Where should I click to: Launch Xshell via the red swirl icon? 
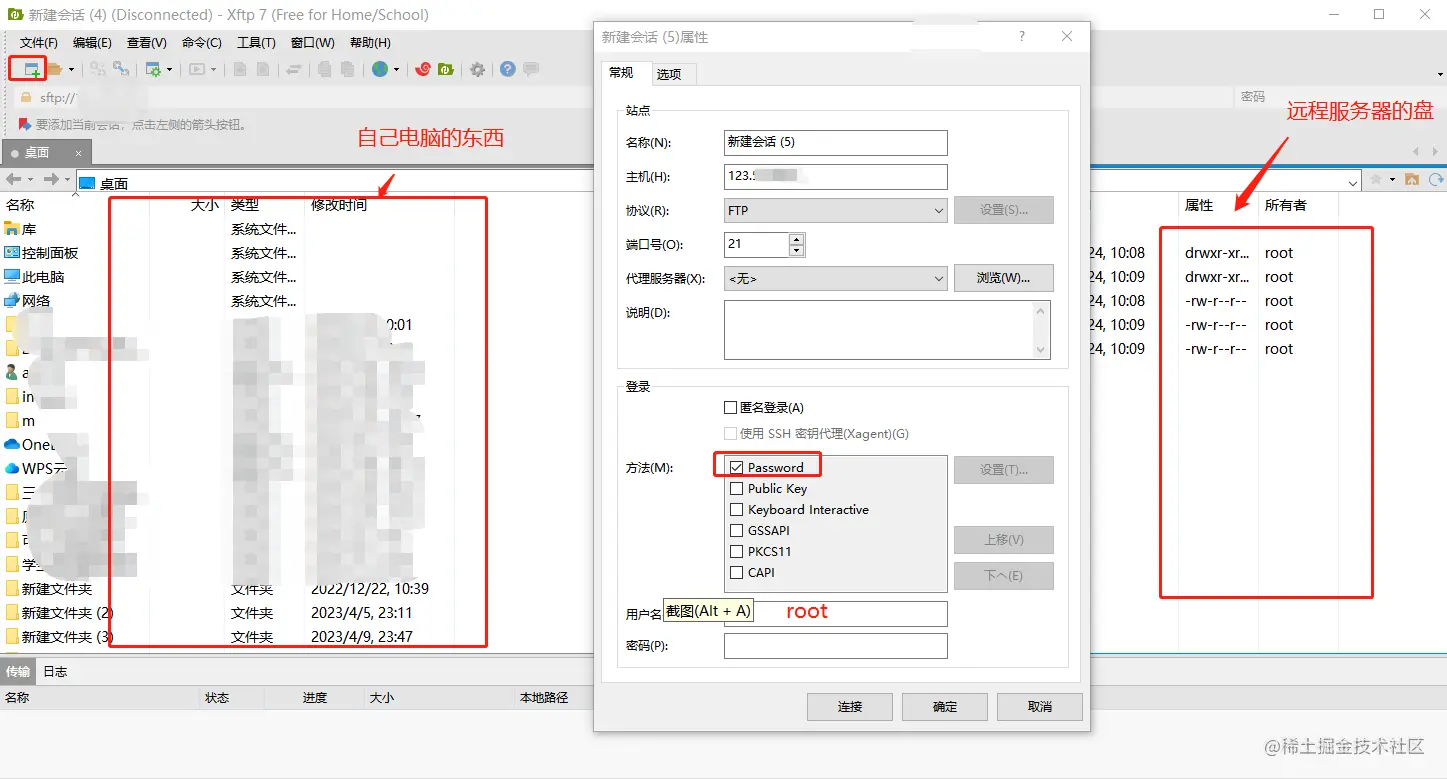click(423, 69)
